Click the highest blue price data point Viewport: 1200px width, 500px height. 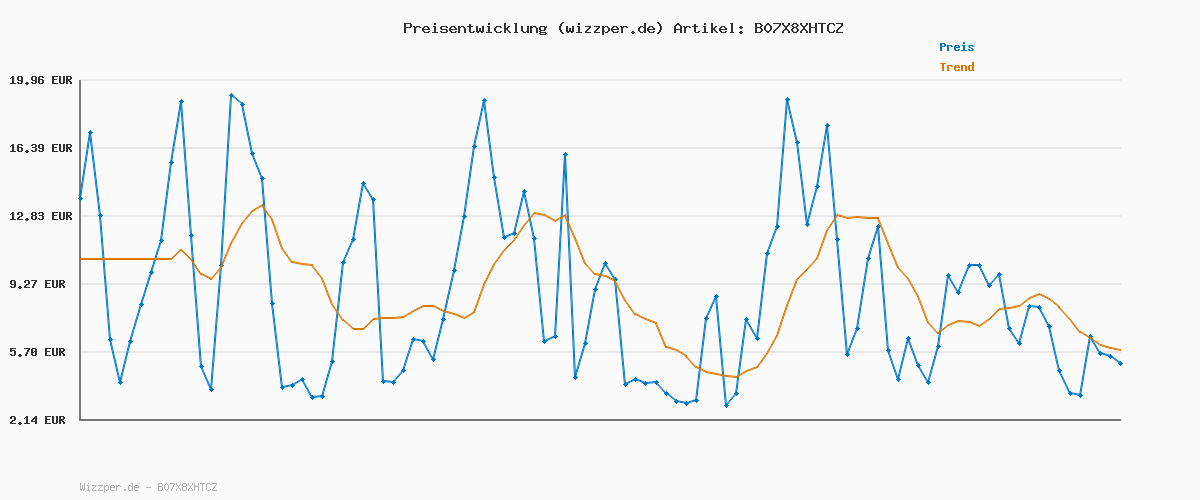(x=231, y=95)
